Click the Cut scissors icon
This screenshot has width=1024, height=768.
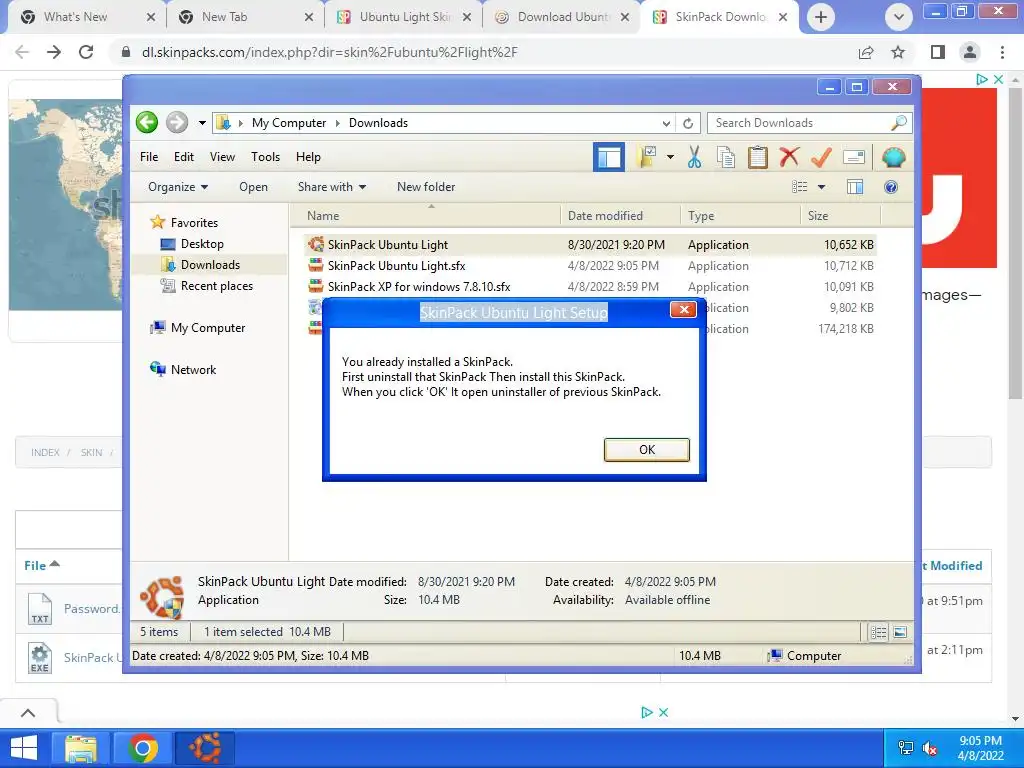(x=694, y=157)
